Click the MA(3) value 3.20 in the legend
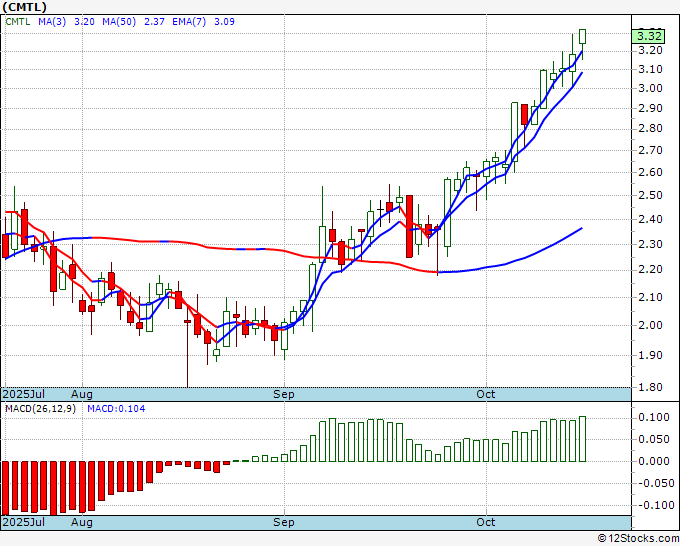The height and width of the screenshot is (546, 680). (x=84, y=21)
